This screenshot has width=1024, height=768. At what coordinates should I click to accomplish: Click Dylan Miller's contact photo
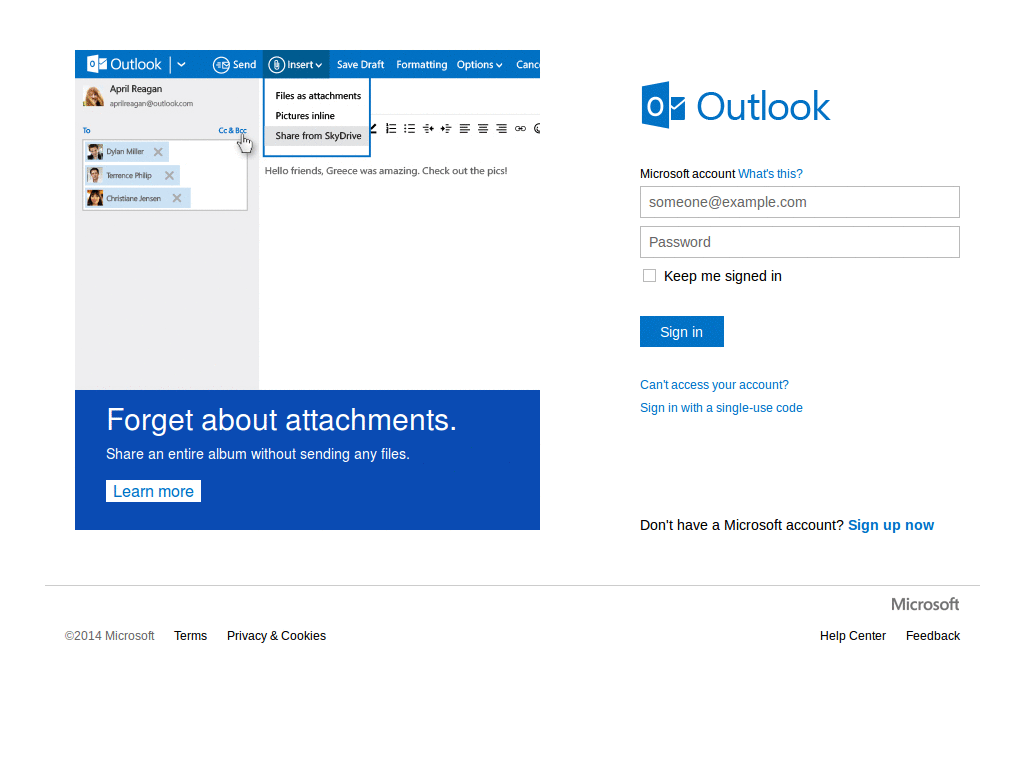(x=95, y=152)
